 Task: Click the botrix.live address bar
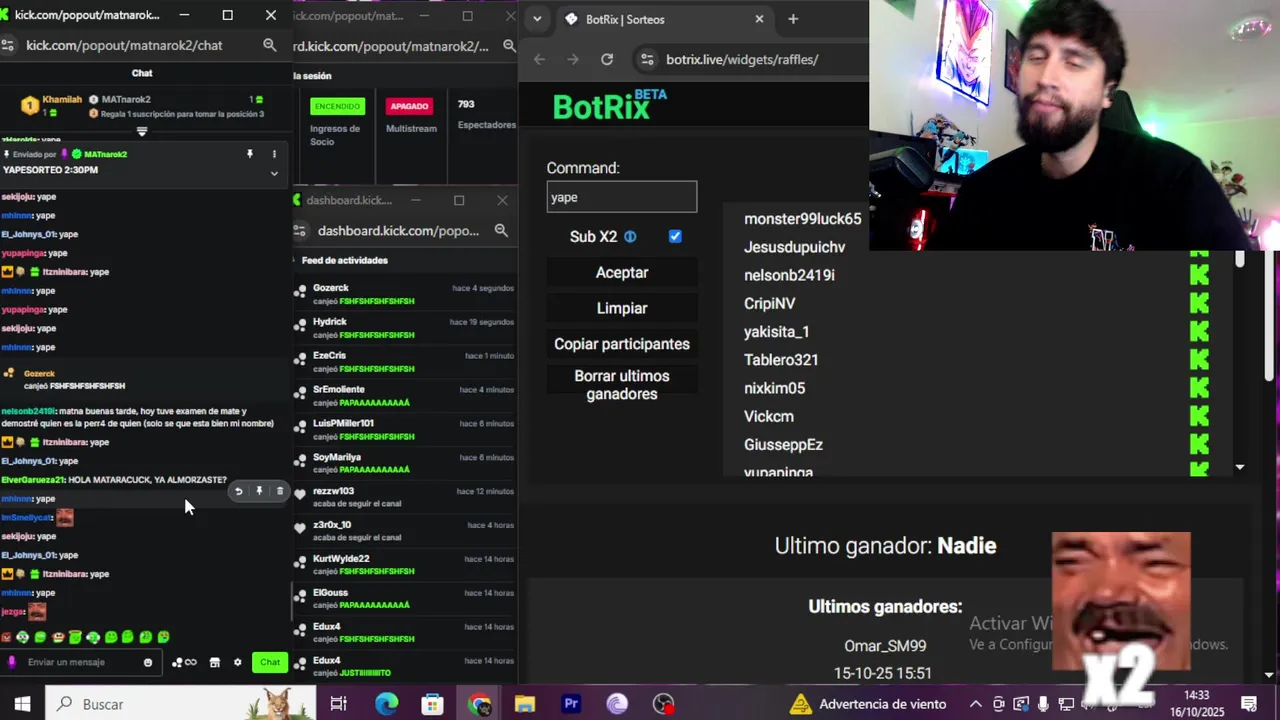tap(750, 59)
